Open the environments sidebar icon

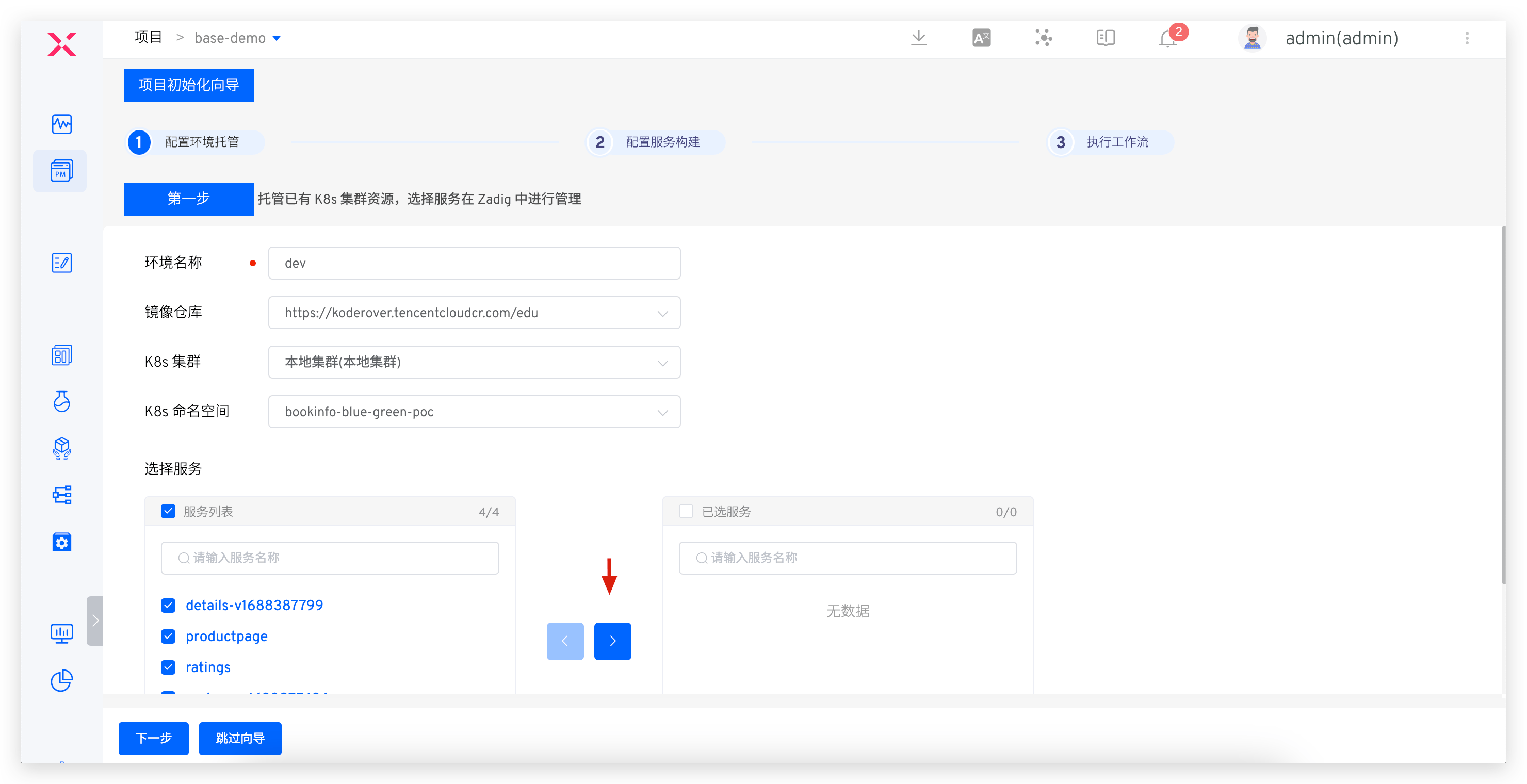point(62,355)
